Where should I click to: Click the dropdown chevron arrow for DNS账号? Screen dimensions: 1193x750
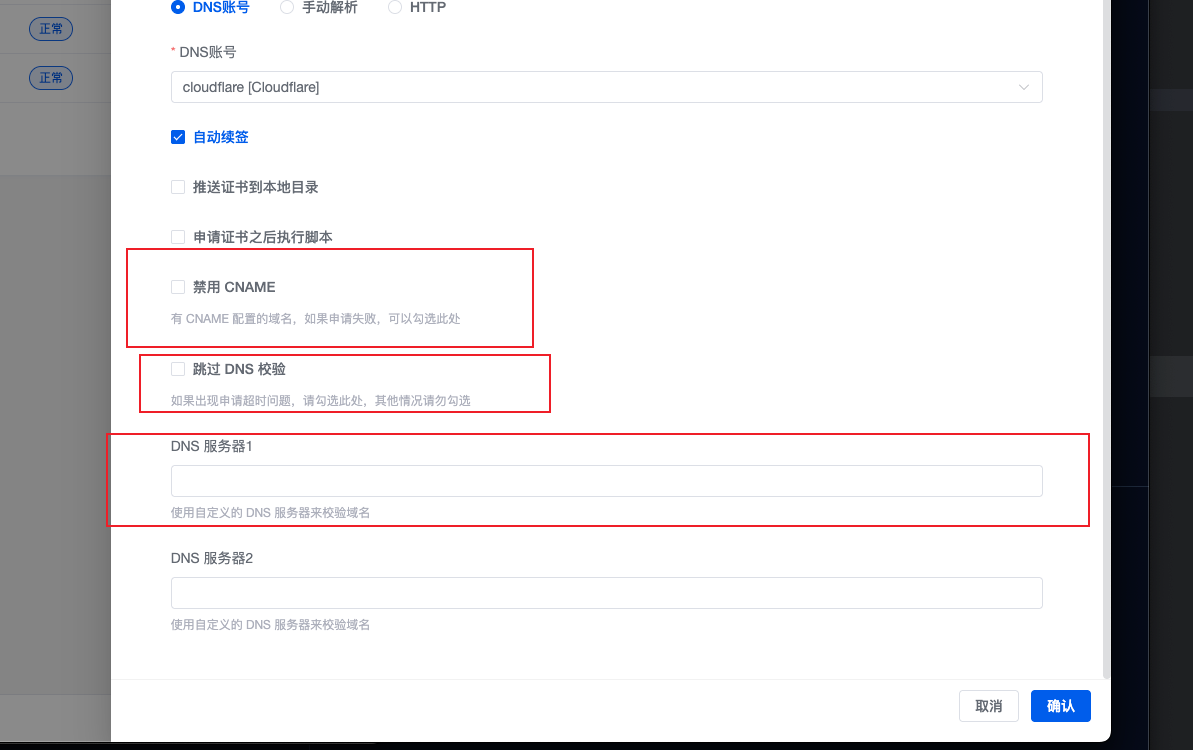click(x=1023, y=87)
